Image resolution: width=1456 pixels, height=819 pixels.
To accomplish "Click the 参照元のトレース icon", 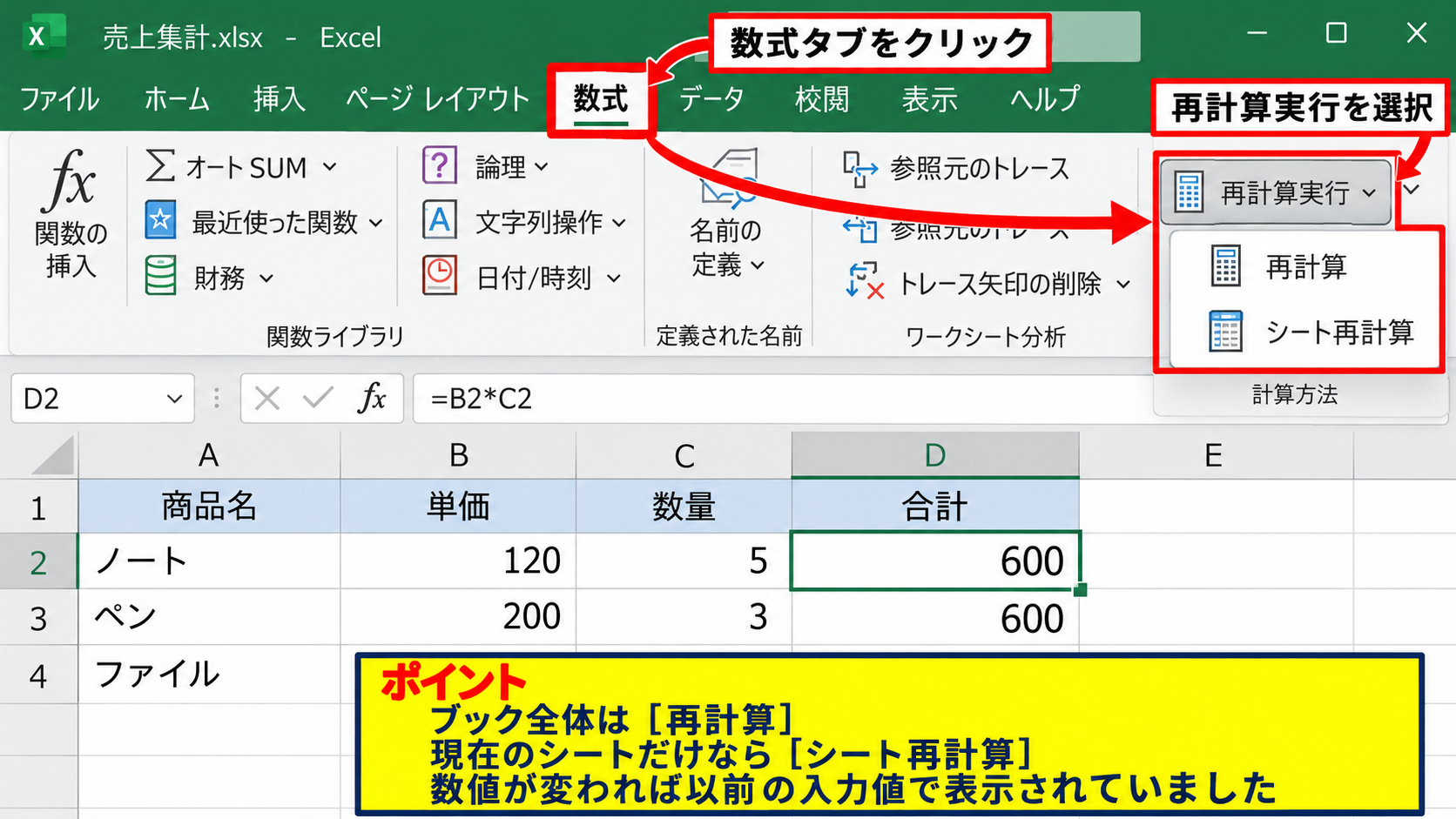I will [859, 169].
